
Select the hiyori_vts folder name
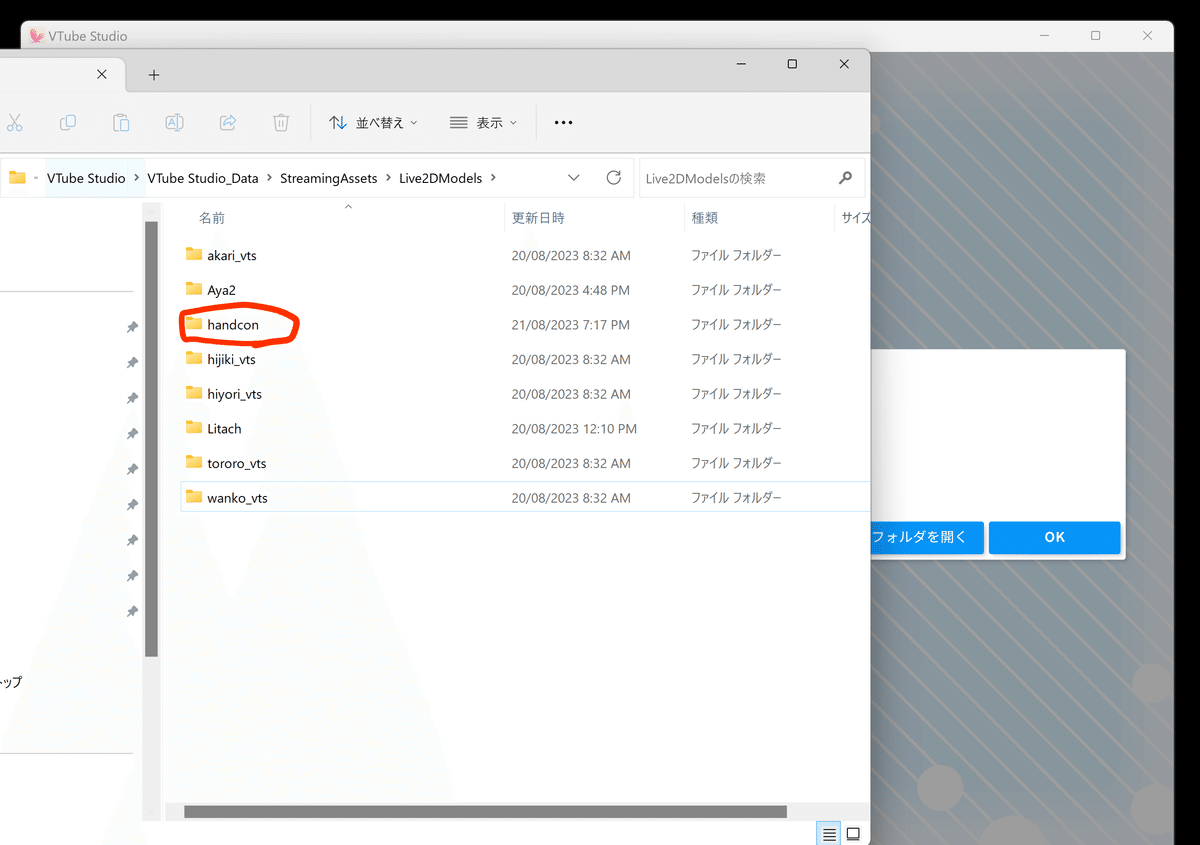tap(234, 394)
